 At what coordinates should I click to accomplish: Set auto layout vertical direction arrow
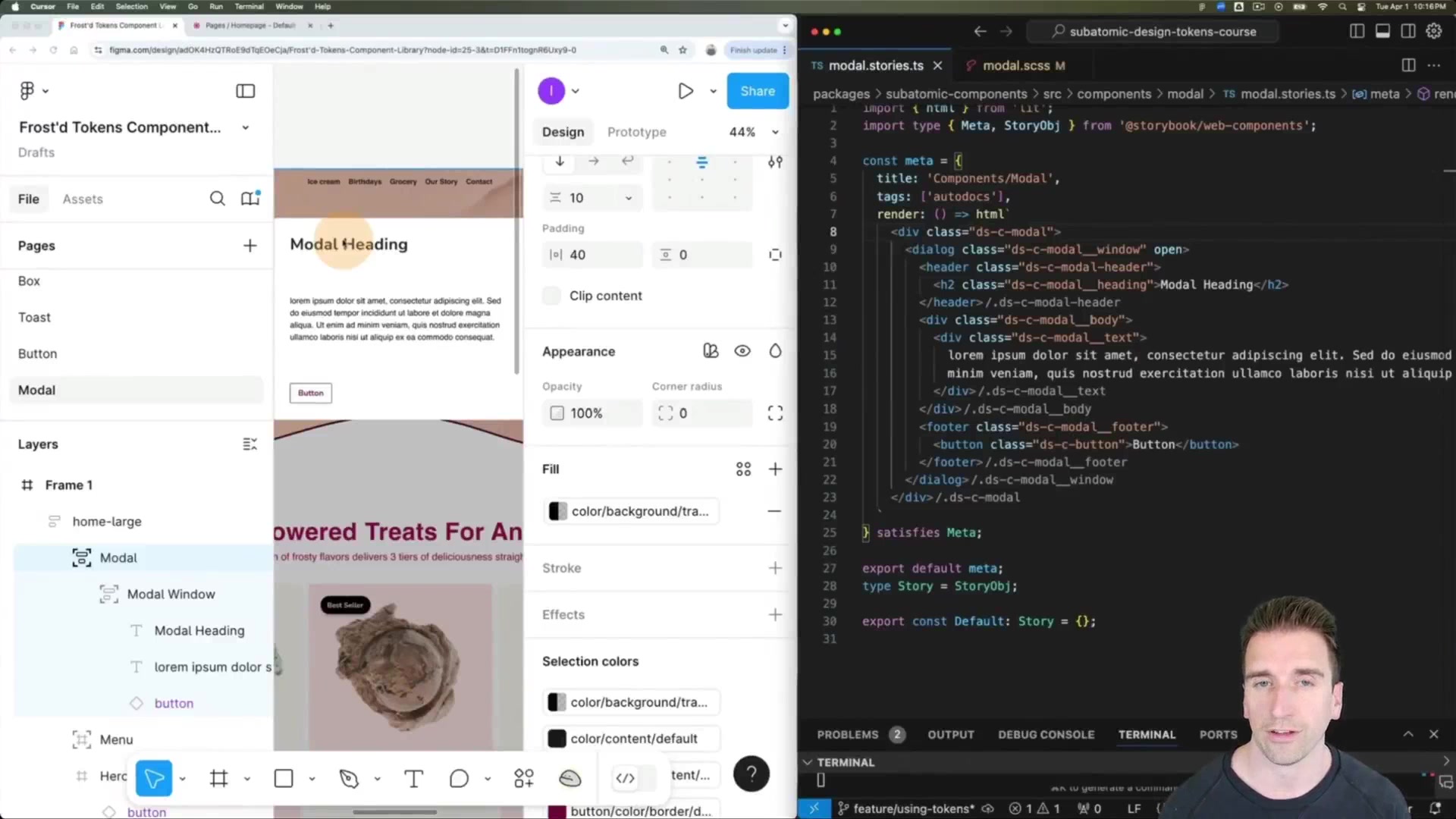(560, 161)
